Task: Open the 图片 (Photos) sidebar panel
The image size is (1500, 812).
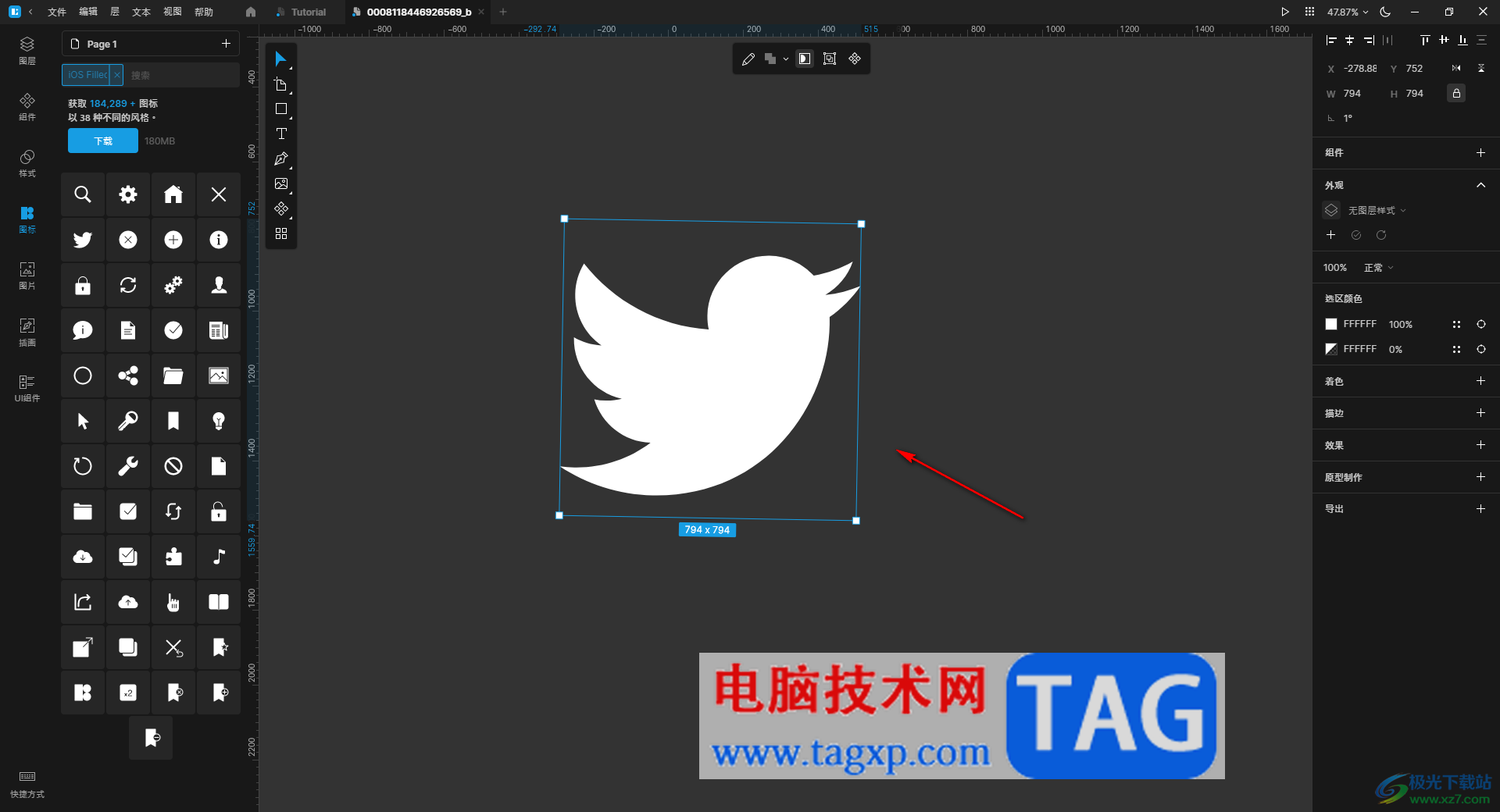Action: [x=27, y=276]
